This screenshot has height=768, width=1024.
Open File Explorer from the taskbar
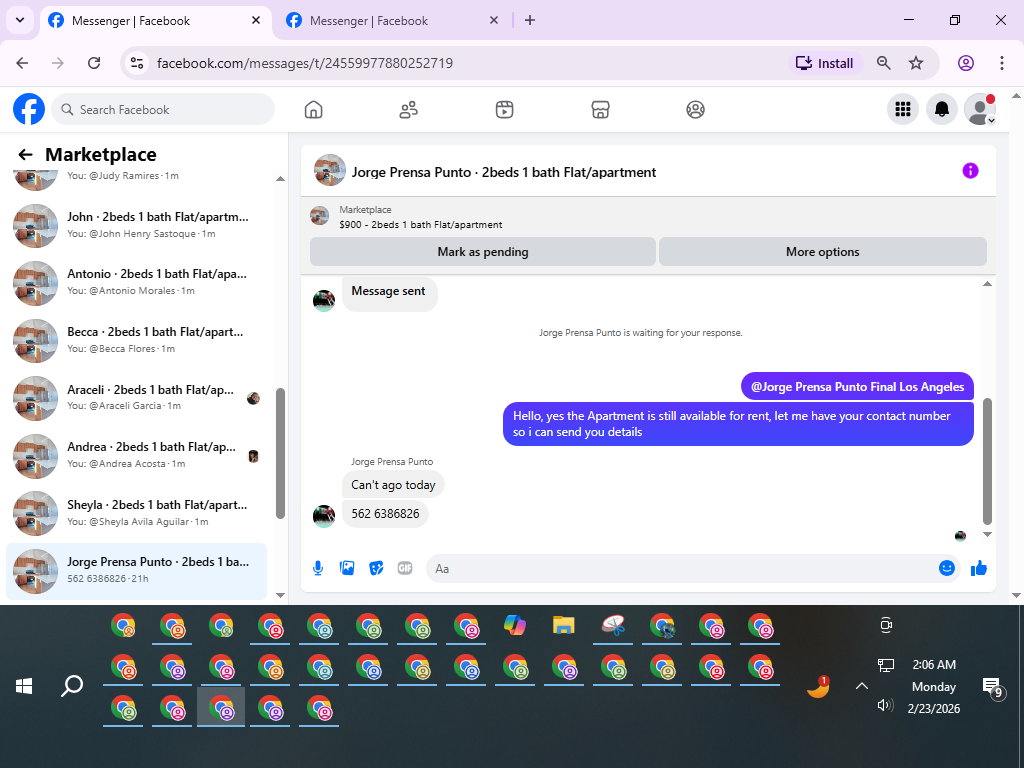click(564, 626)
